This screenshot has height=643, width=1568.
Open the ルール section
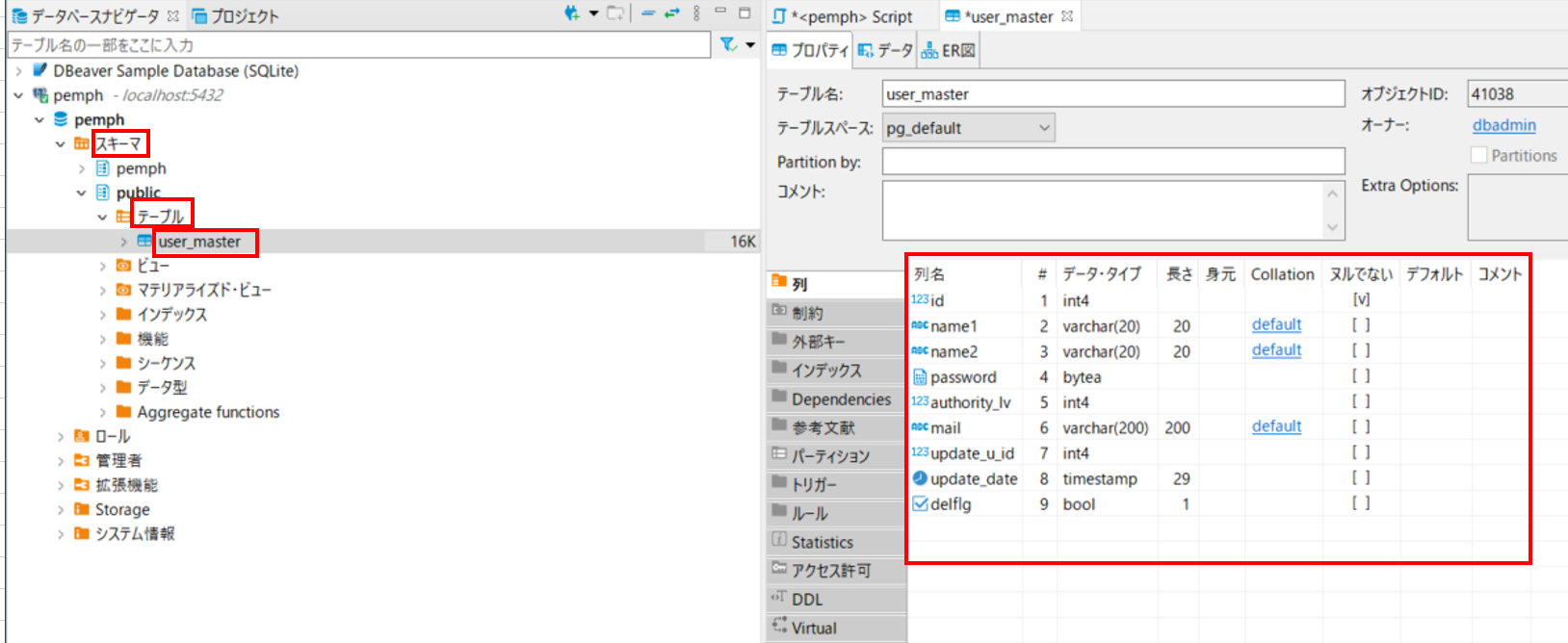[x=837, y=513]
